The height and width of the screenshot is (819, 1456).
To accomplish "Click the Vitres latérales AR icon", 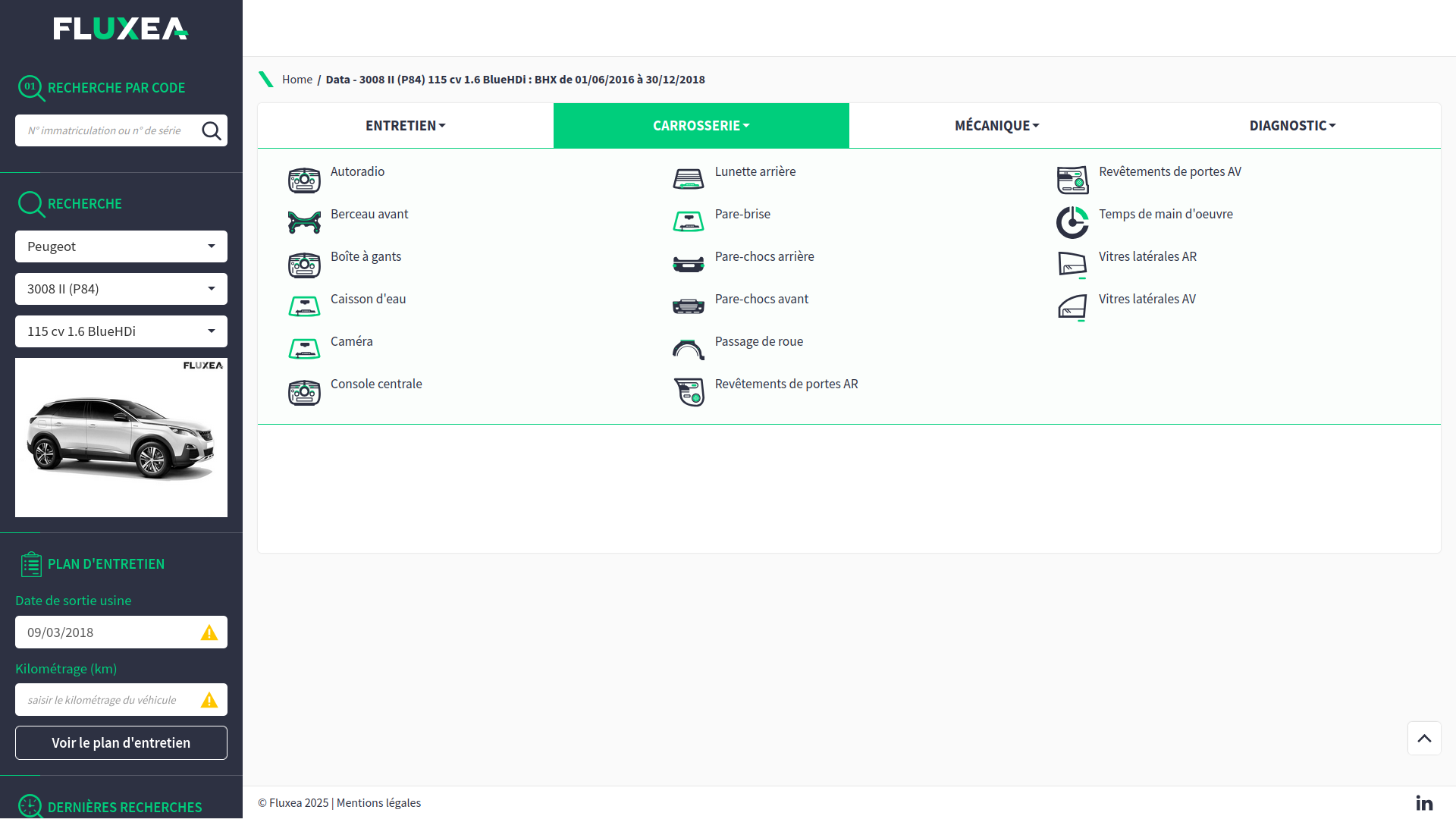I will point(1073,265).
